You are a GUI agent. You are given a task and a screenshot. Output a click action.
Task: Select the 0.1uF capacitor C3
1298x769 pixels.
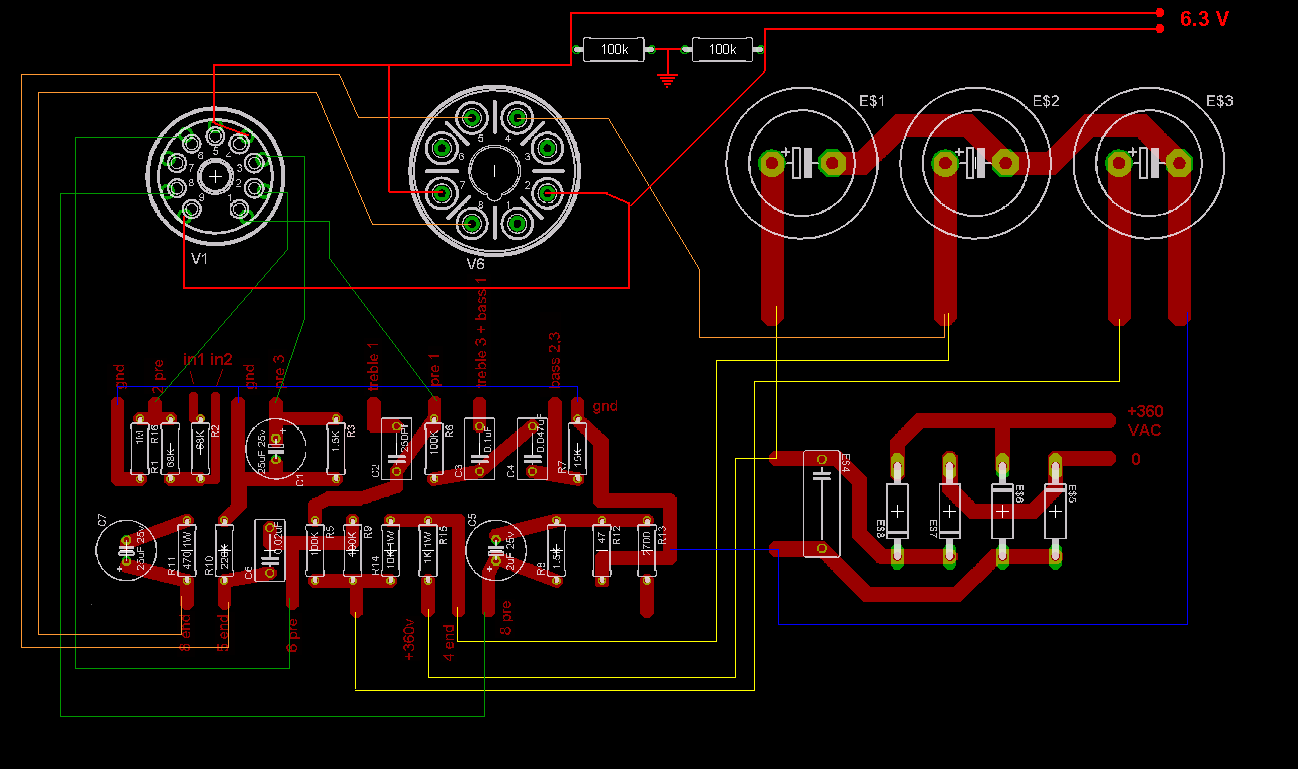tap(479, 447)
